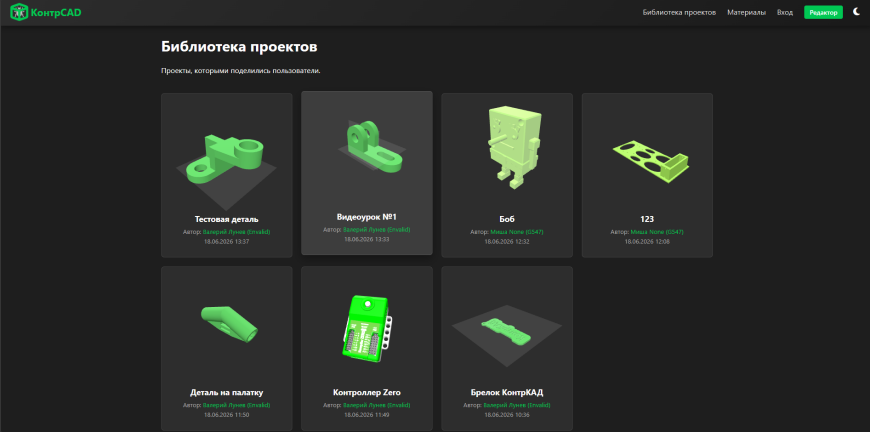Viewport: 870px width, 432px height.
Task: Click the date 18.06.2026 12:32
Action: point(507,241)
